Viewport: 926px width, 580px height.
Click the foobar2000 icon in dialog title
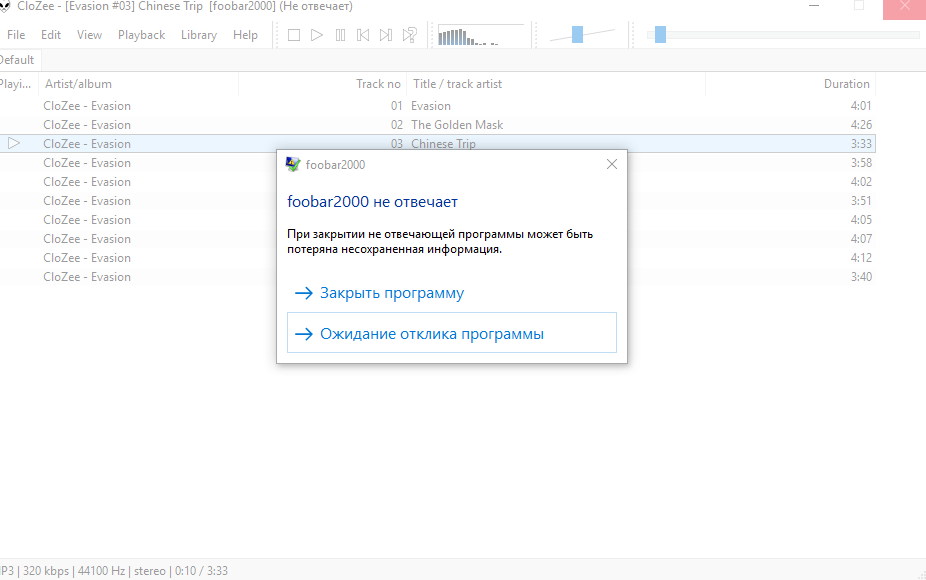293,164
